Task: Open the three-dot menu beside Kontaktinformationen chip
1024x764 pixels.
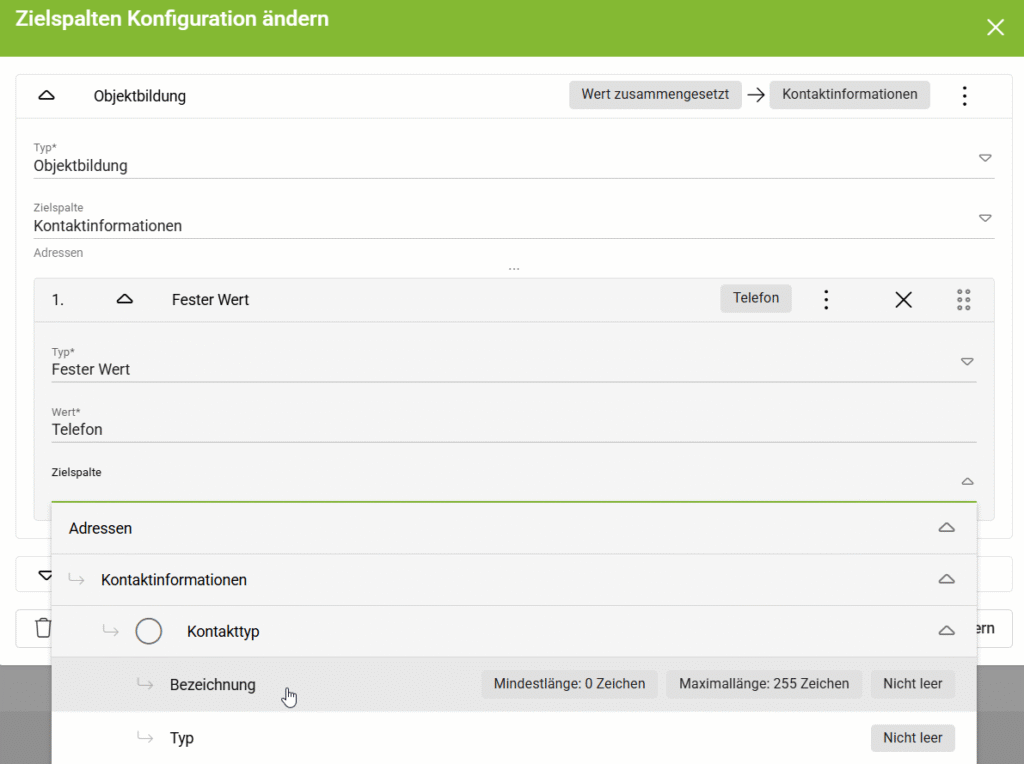Action: tap(965, 96)
